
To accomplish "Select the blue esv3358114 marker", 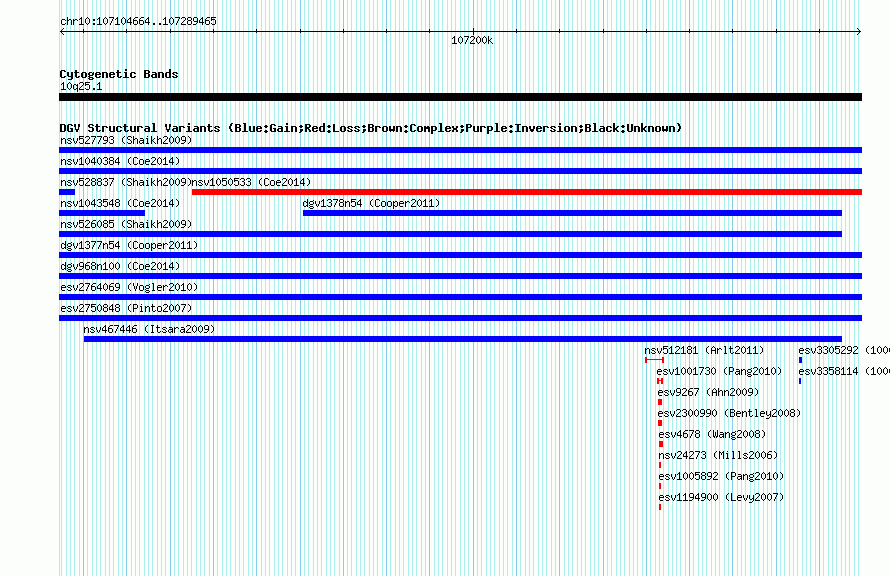I will pyautogui.click(x=800, y=381).
